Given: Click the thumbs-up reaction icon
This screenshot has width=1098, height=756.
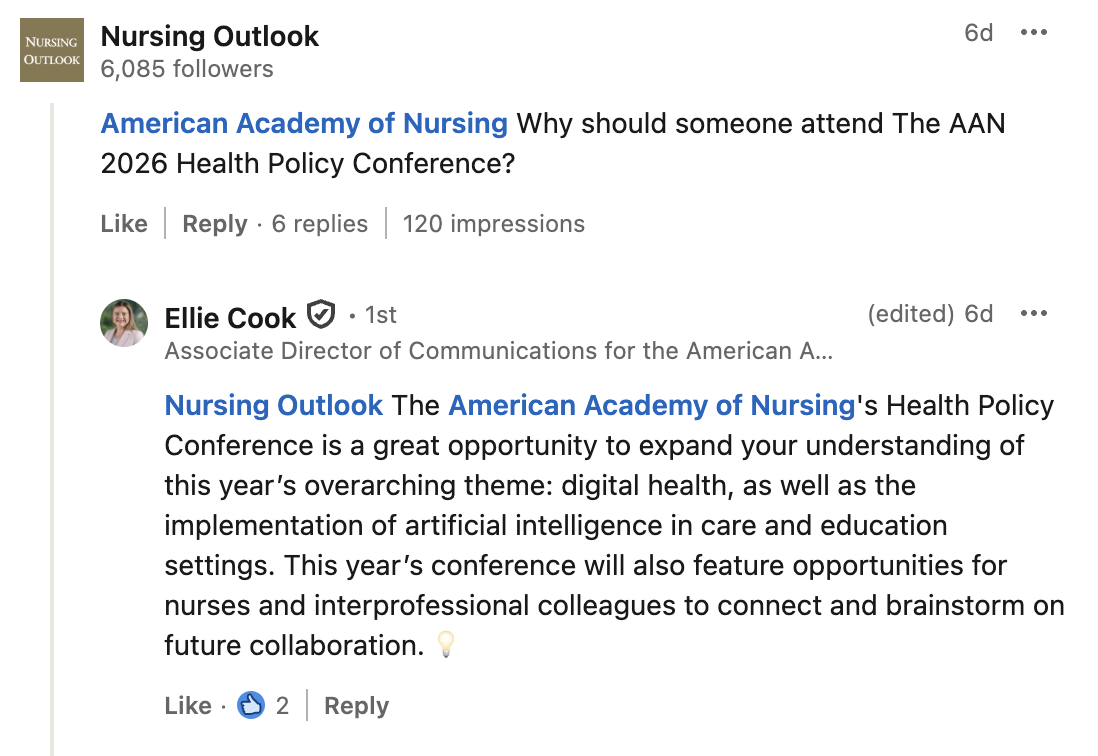Looking at the screenshot, I should pyautogui.click(x=251, y=705).
